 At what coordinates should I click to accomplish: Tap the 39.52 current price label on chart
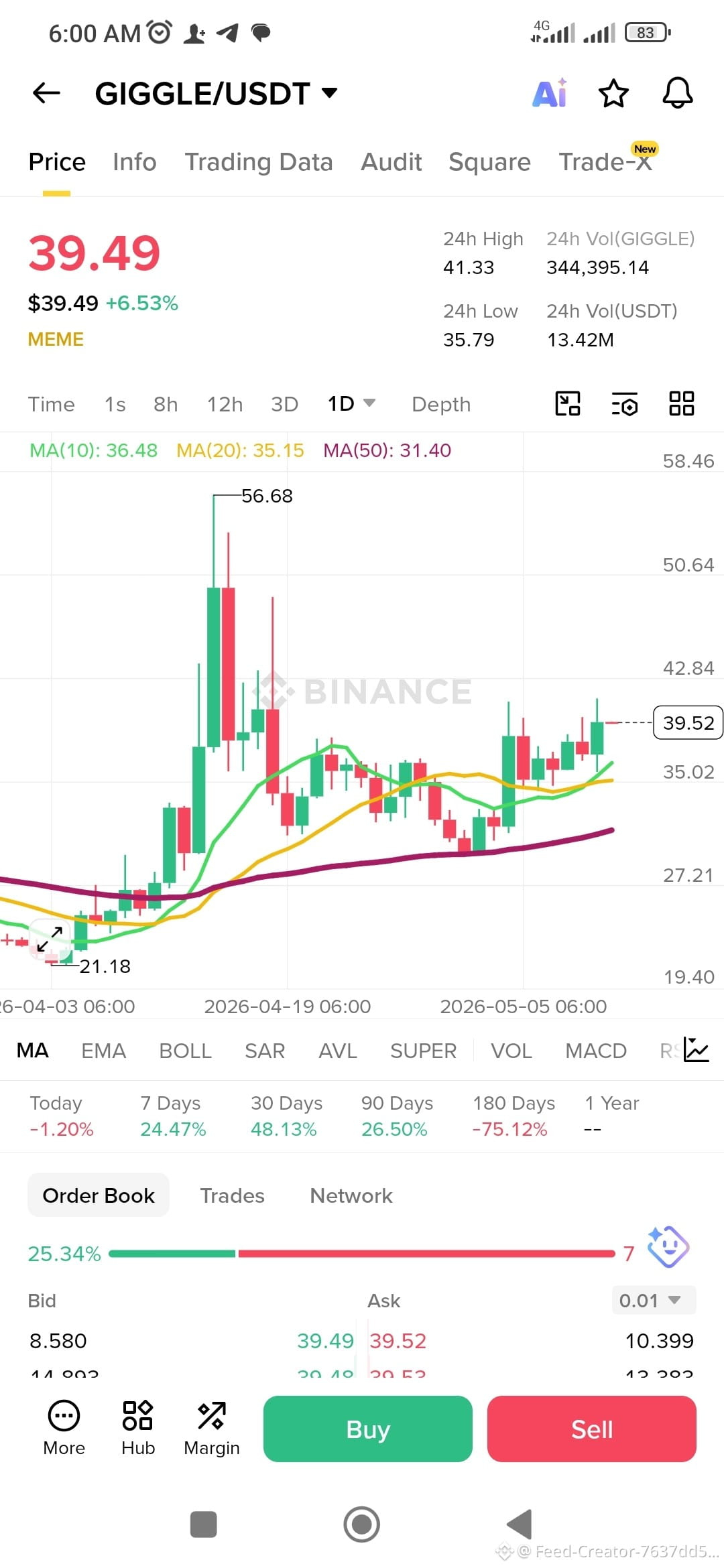(x=688, y=722)
